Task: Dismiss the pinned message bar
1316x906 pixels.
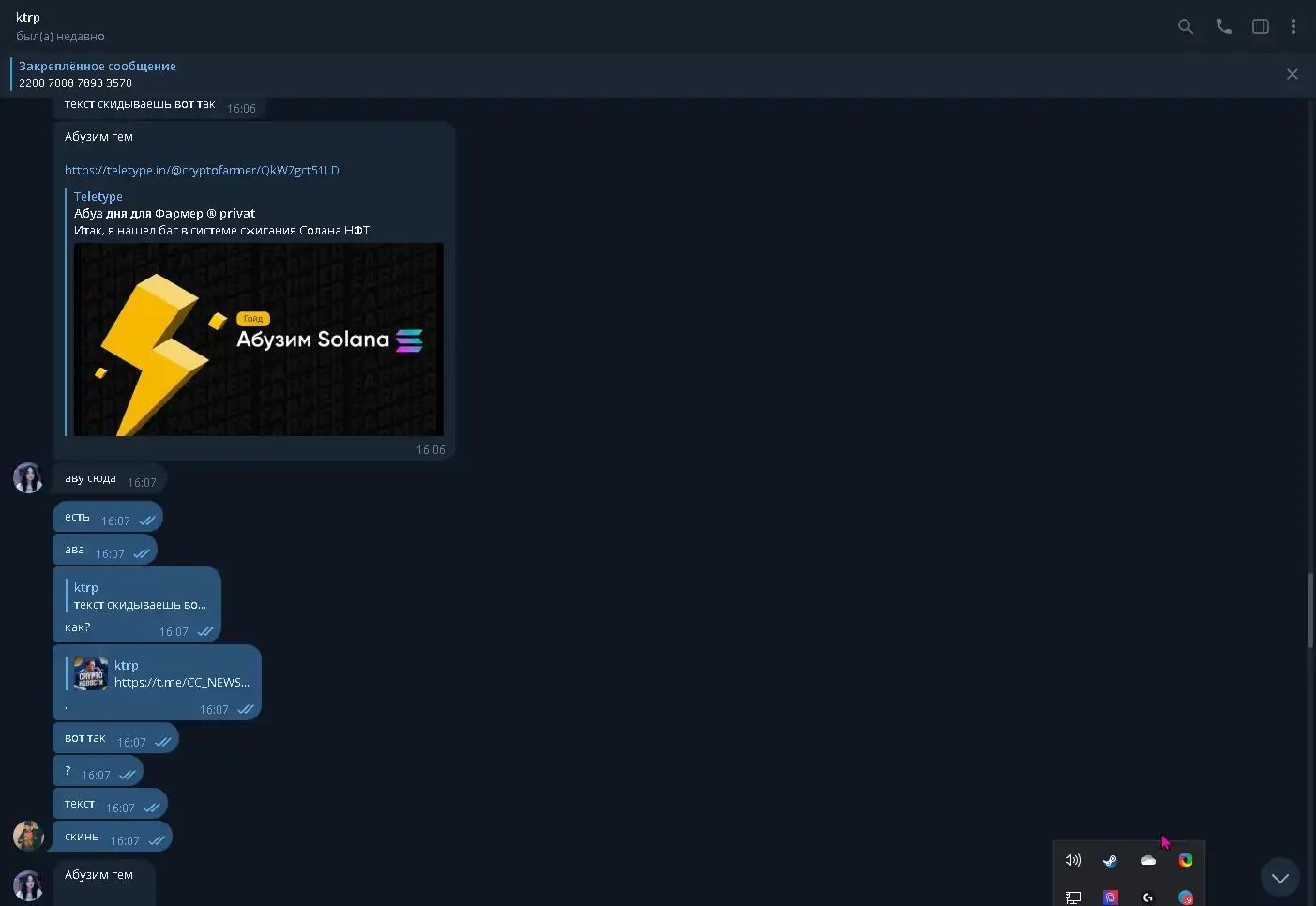Action: tap(1293, 74)
